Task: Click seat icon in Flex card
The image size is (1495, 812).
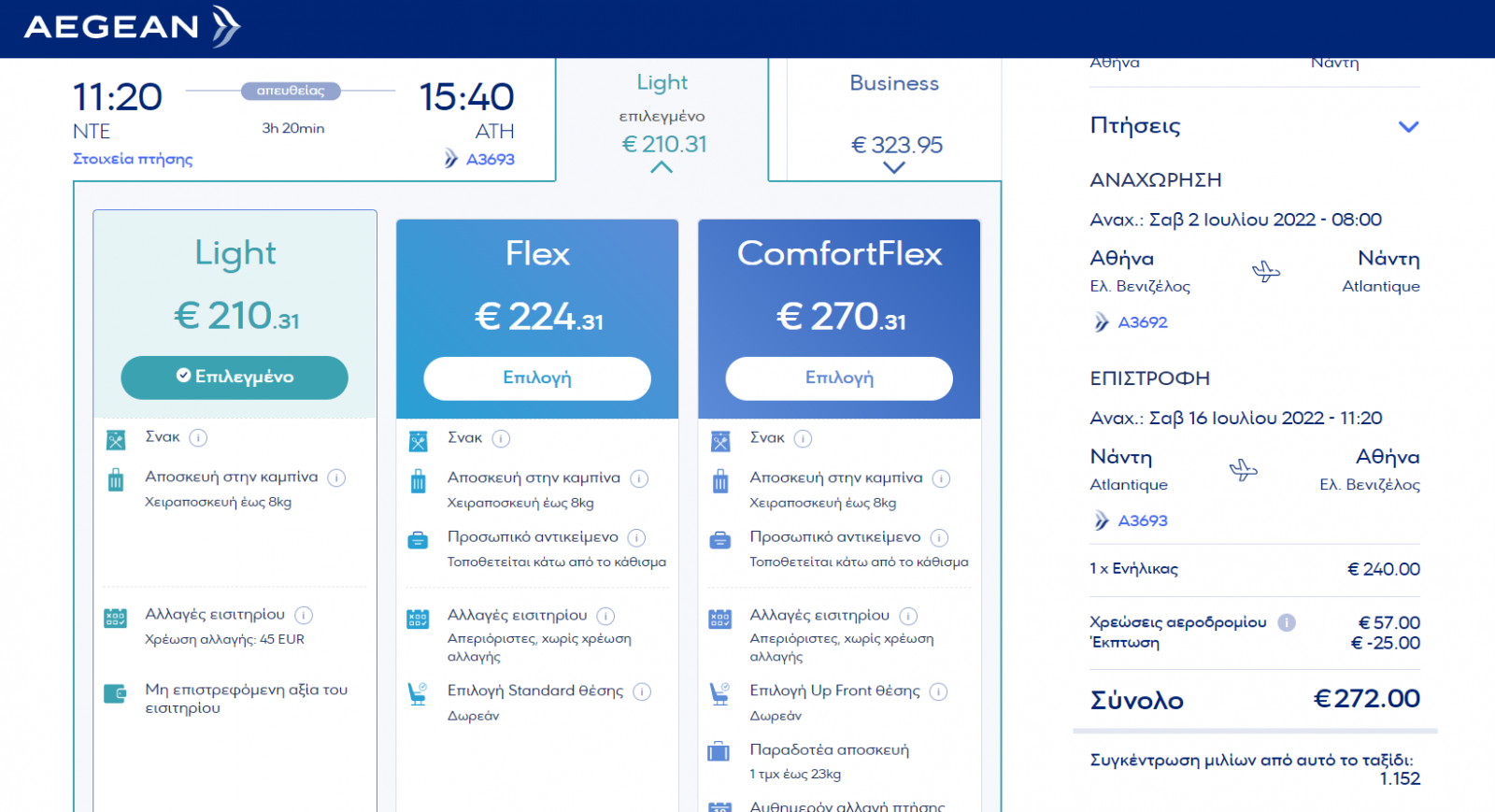Action: (x=418, y=693)
